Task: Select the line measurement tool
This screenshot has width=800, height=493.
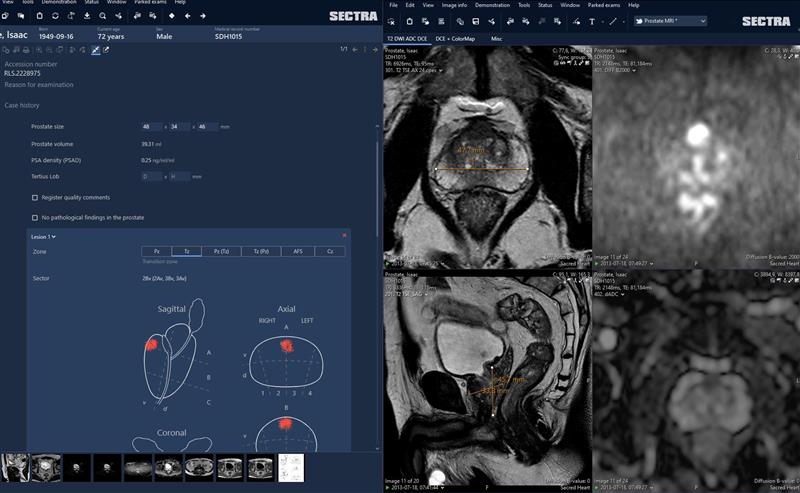Action: 612,21
